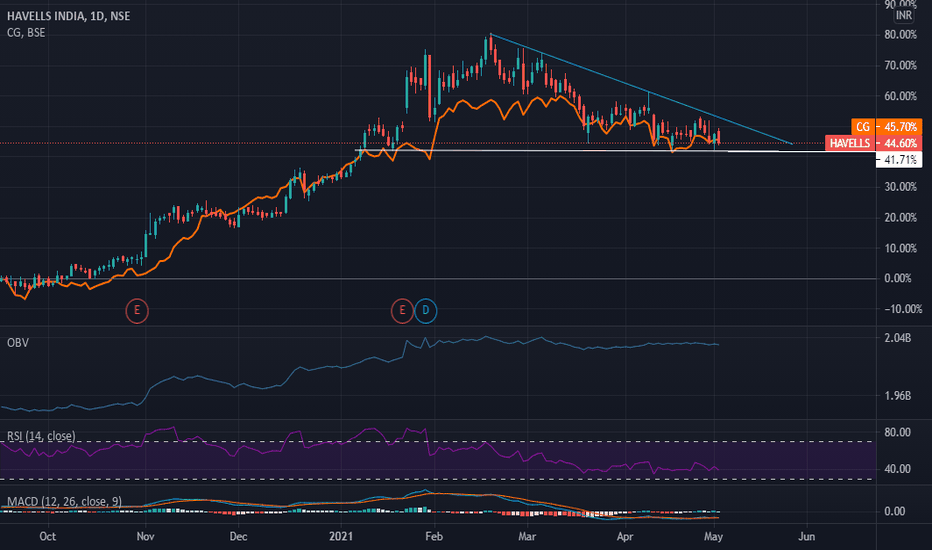
Task: Click the red HAVELLS price label
Action: pos(849,143)
